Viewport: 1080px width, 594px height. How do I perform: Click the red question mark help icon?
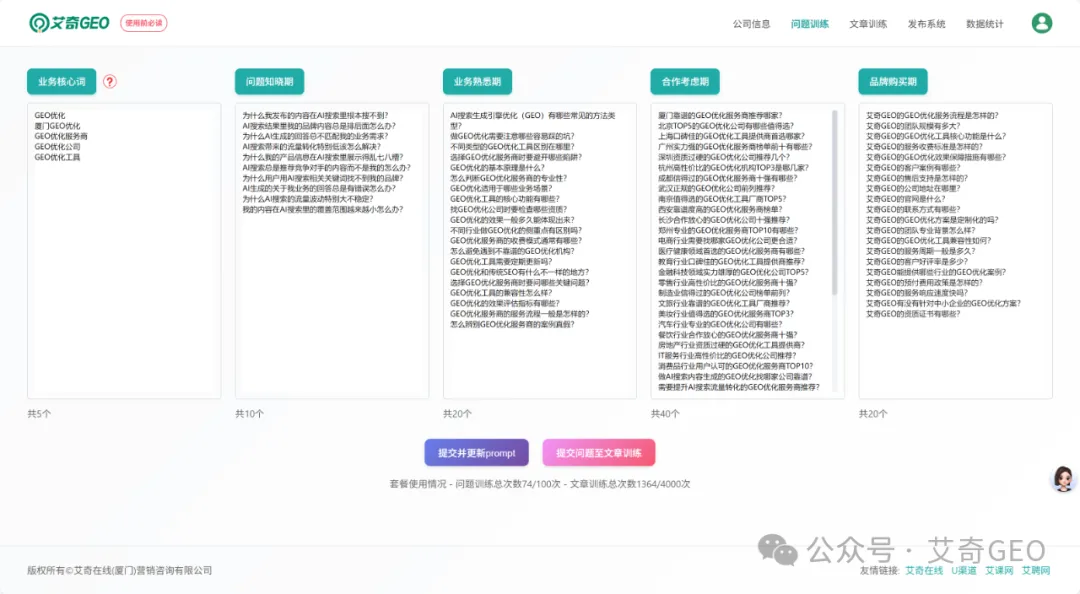[110, 82]
